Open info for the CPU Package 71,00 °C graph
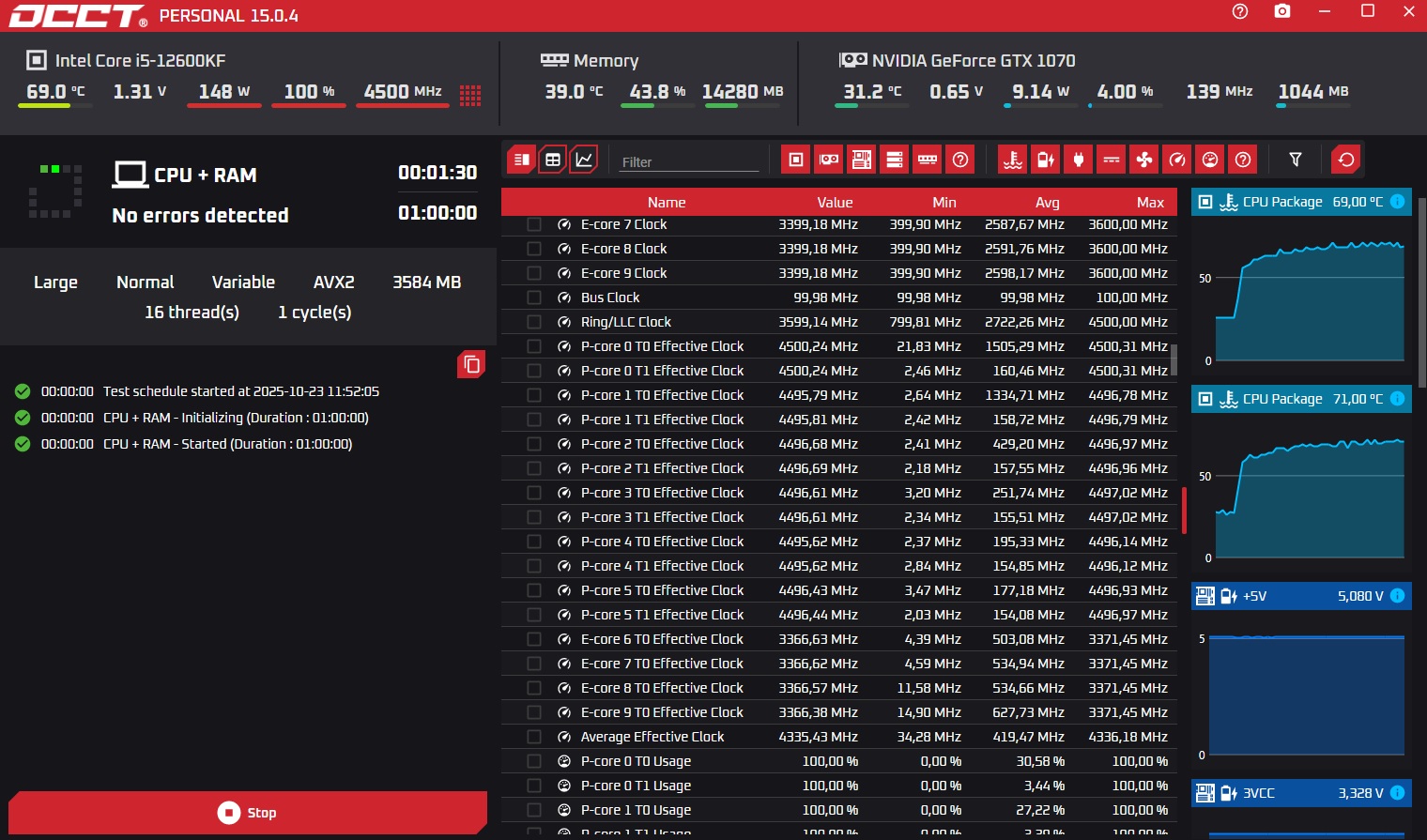The image size is (1427, 840). click(1397, 399)
